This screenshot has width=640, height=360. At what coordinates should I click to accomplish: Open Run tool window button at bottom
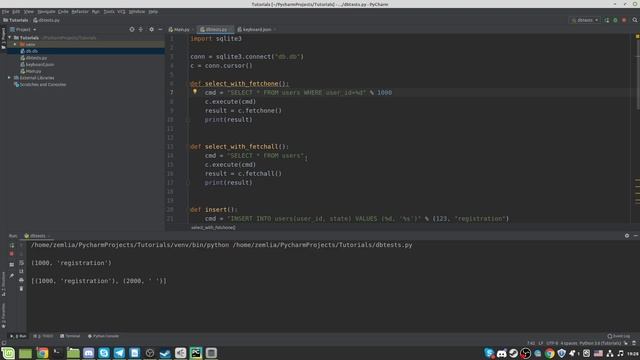tap(18, 336)
